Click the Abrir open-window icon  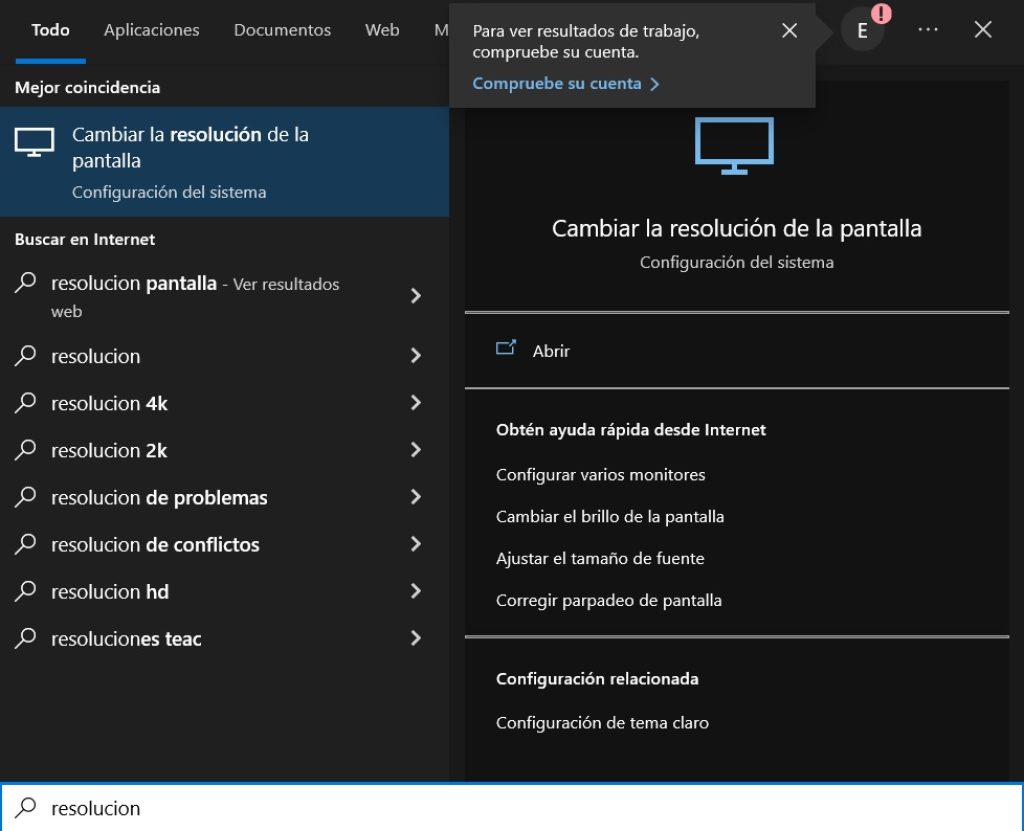(506, 349)
